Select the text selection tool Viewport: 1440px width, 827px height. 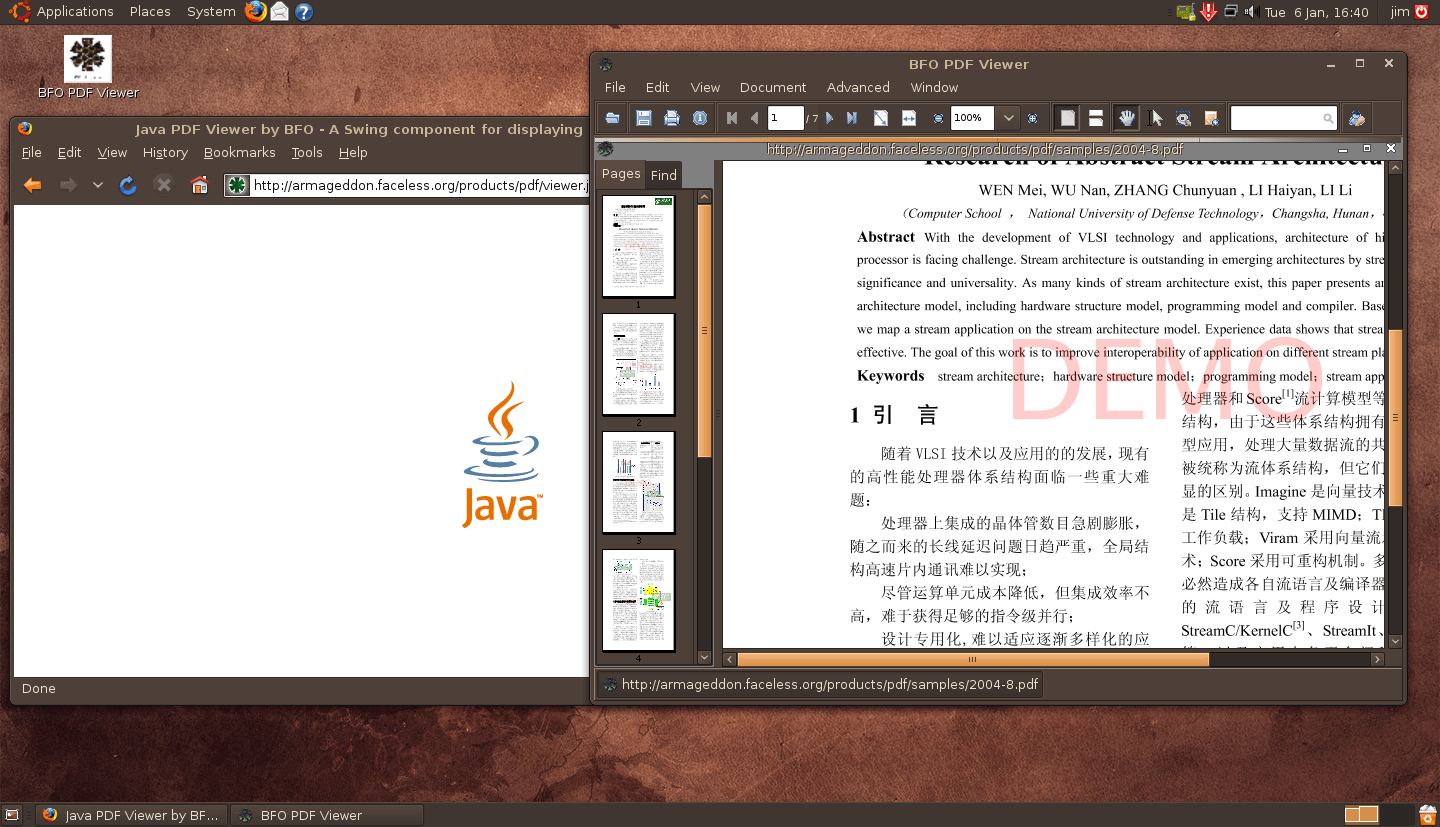tap(1156, 117)
